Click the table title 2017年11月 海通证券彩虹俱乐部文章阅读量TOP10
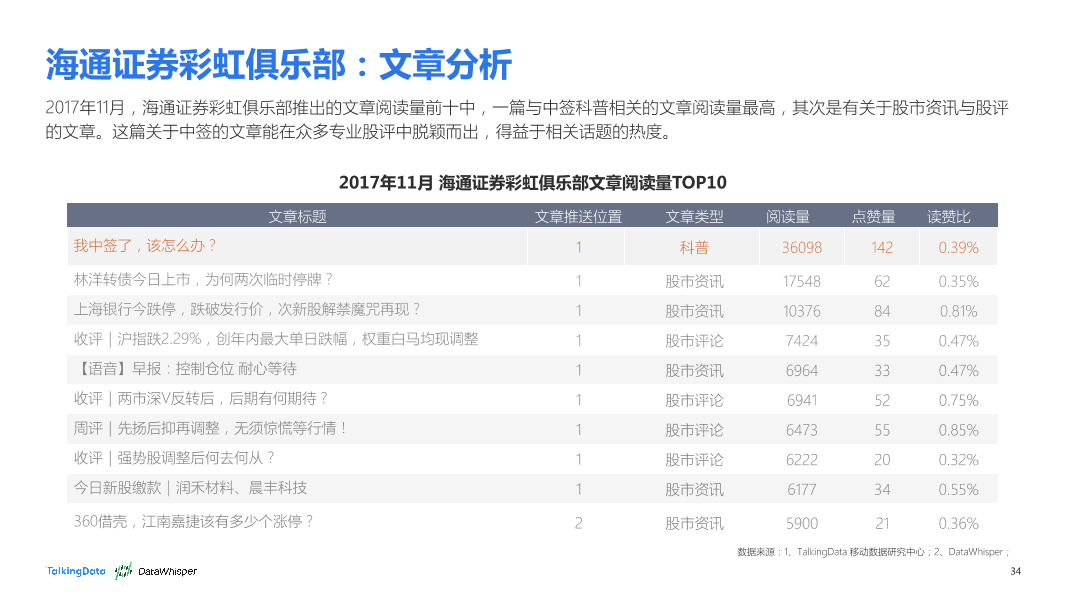The width and height of the screenshot is (1066, 599). (x=532, y=182)
